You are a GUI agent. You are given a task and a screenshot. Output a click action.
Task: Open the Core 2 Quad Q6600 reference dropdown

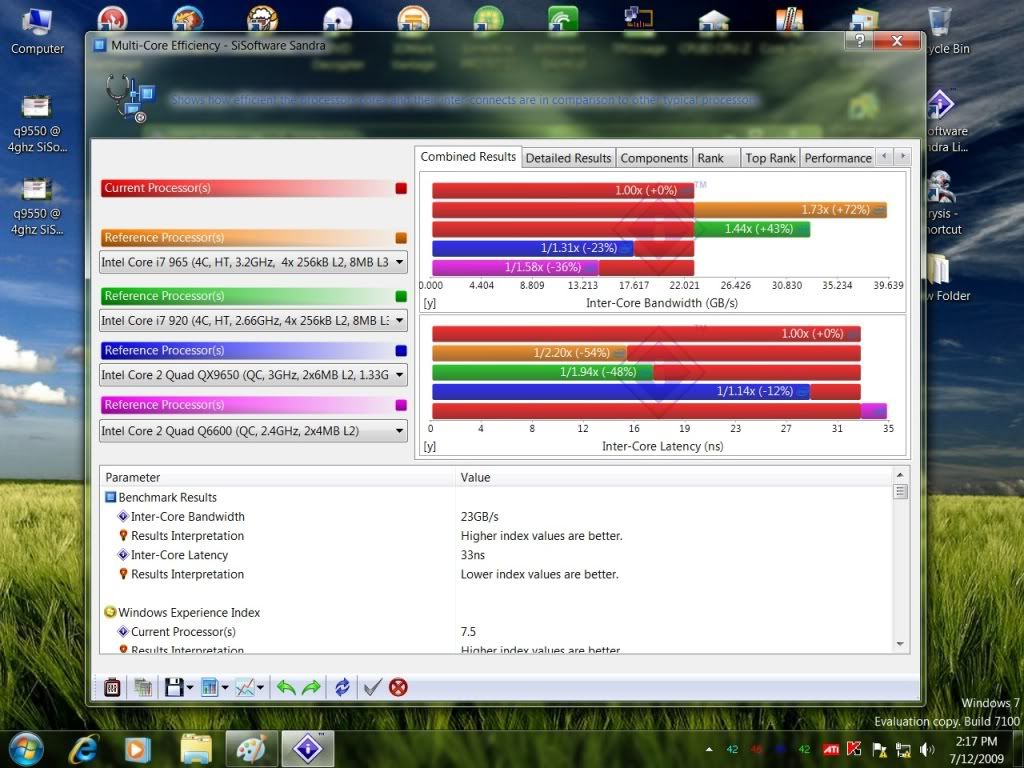pyautogui.click(x=253, y=431)
